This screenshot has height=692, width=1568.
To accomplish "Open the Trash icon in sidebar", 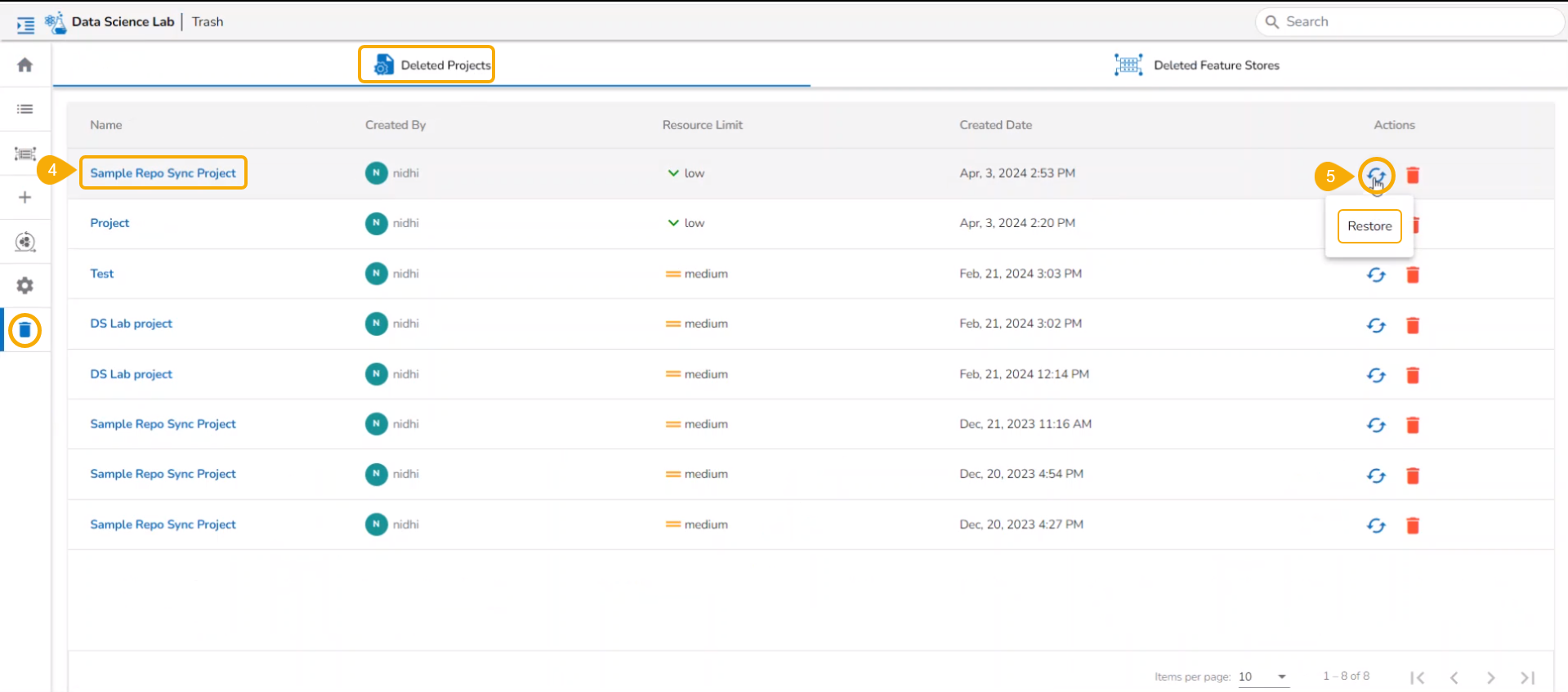I will (x=25, y=330).
